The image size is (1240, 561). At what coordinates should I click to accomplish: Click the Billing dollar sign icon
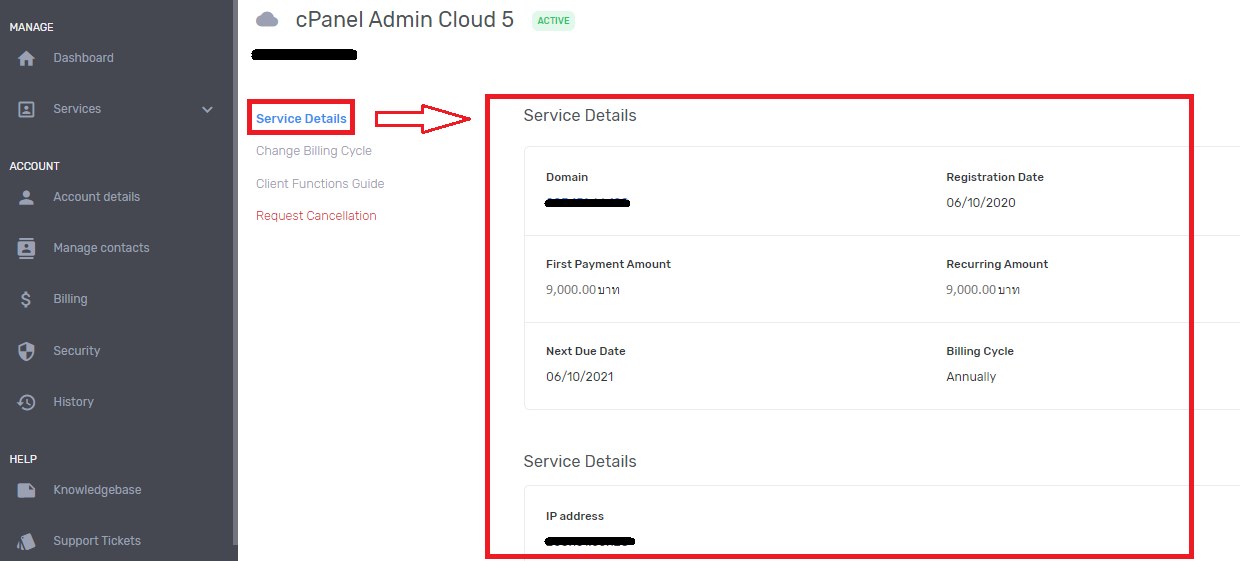pyautogui.click(x=27, y=299)
